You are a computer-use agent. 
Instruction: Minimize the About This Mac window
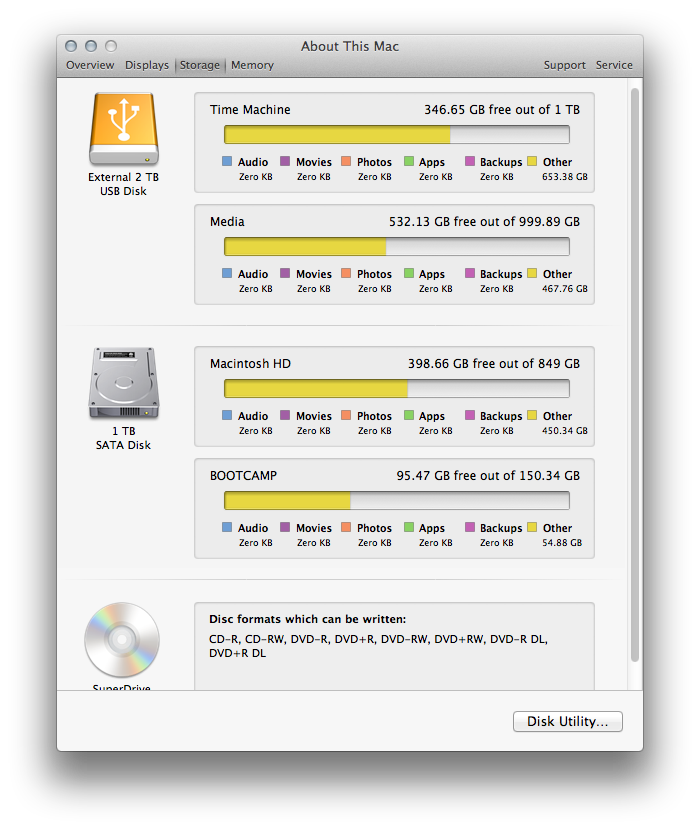pos(91,46)
